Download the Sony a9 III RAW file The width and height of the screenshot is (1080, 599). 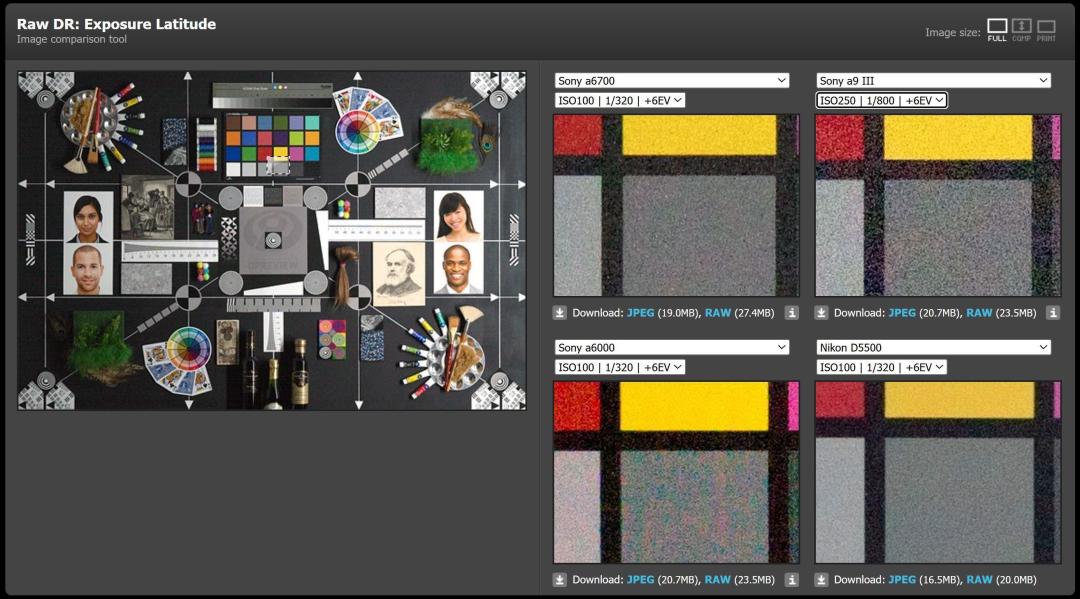(979, 313)
